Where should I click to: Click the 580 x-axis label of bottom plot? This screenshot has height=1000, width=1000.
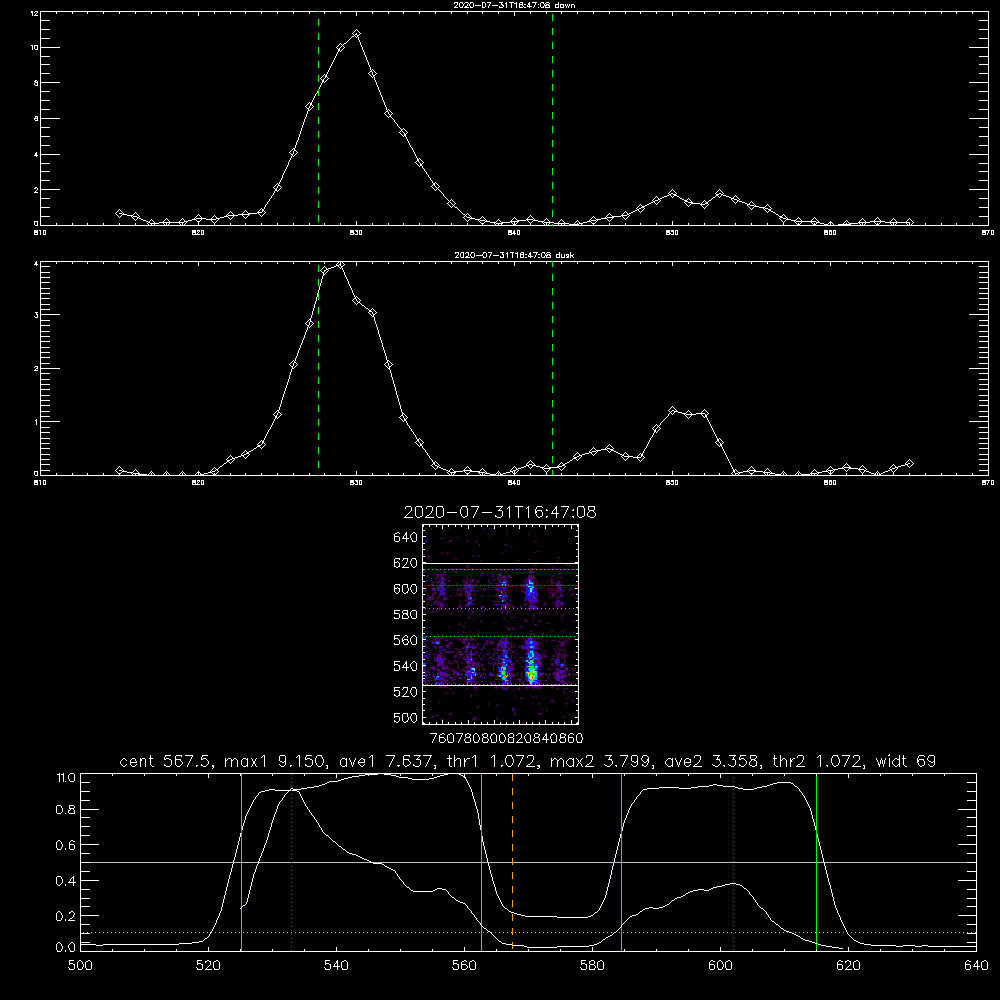592,966
